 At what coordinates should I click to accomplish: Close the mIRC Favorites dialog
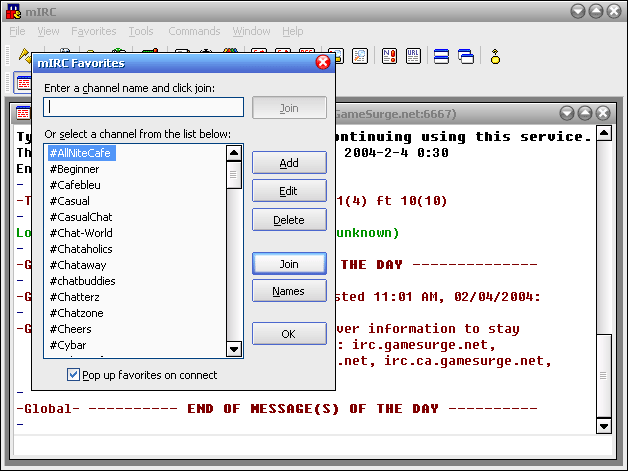click(323, 62)
